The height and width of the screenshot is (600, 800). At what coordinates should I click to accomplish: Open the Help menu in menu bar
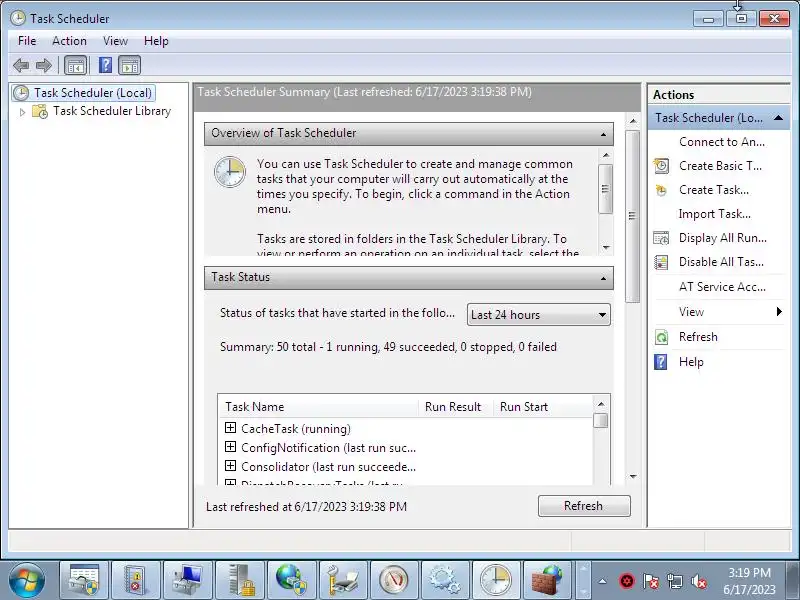(x=156, y=41)
